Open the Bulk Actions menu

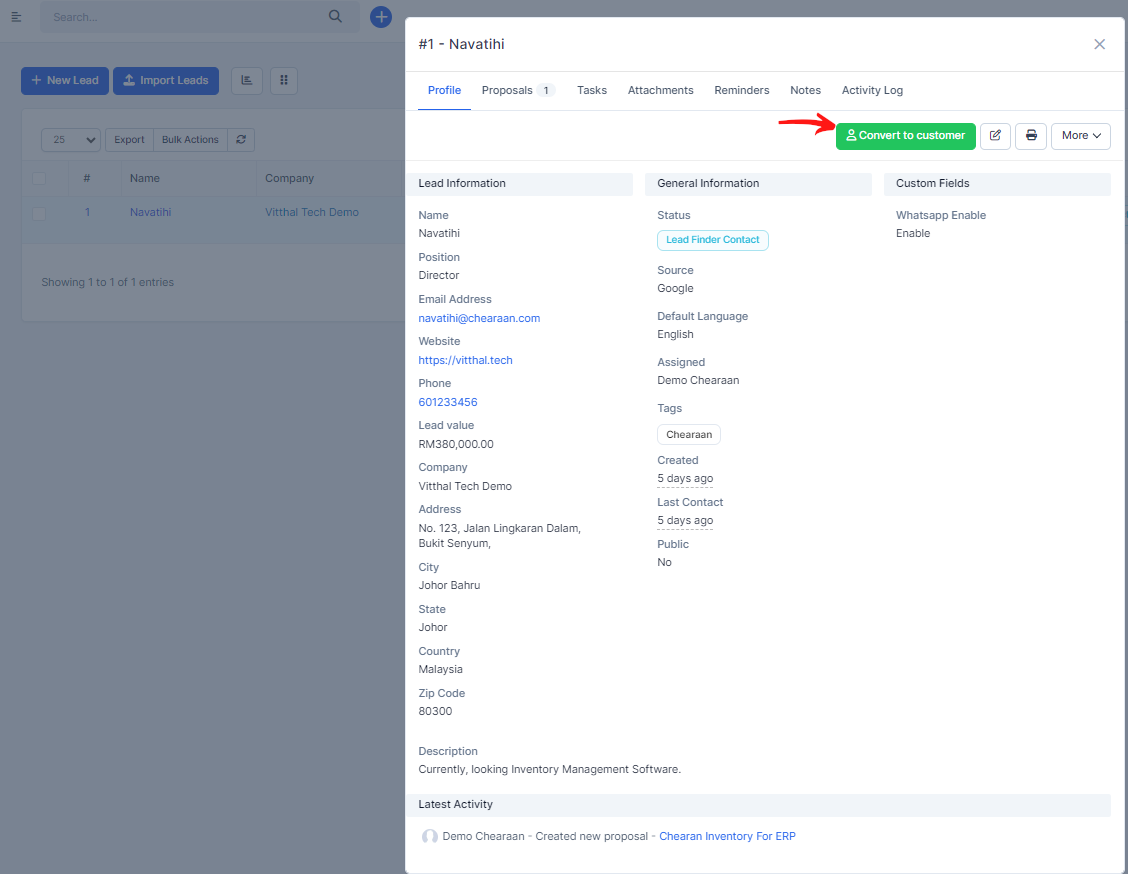[190, 140]
